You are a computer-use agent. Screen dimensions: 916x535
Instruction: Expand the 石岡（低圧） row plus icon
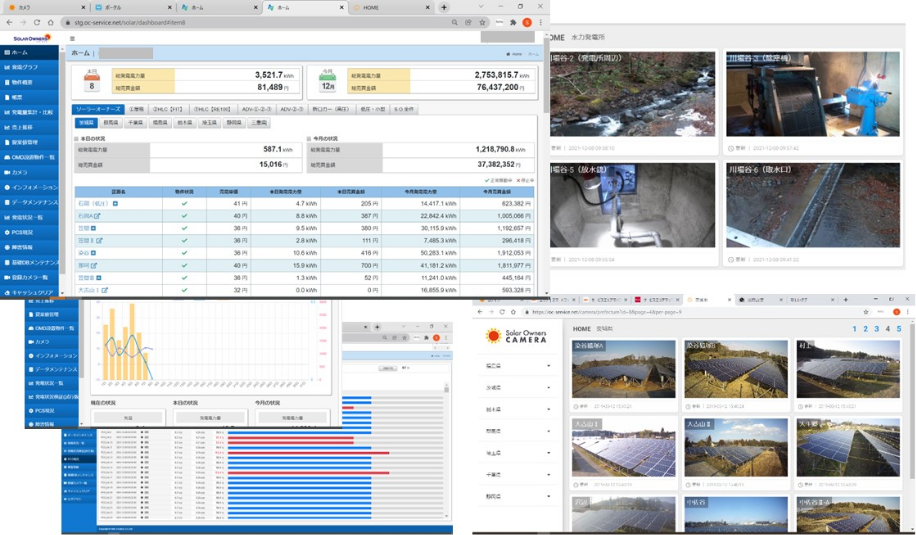coord(115,204)
